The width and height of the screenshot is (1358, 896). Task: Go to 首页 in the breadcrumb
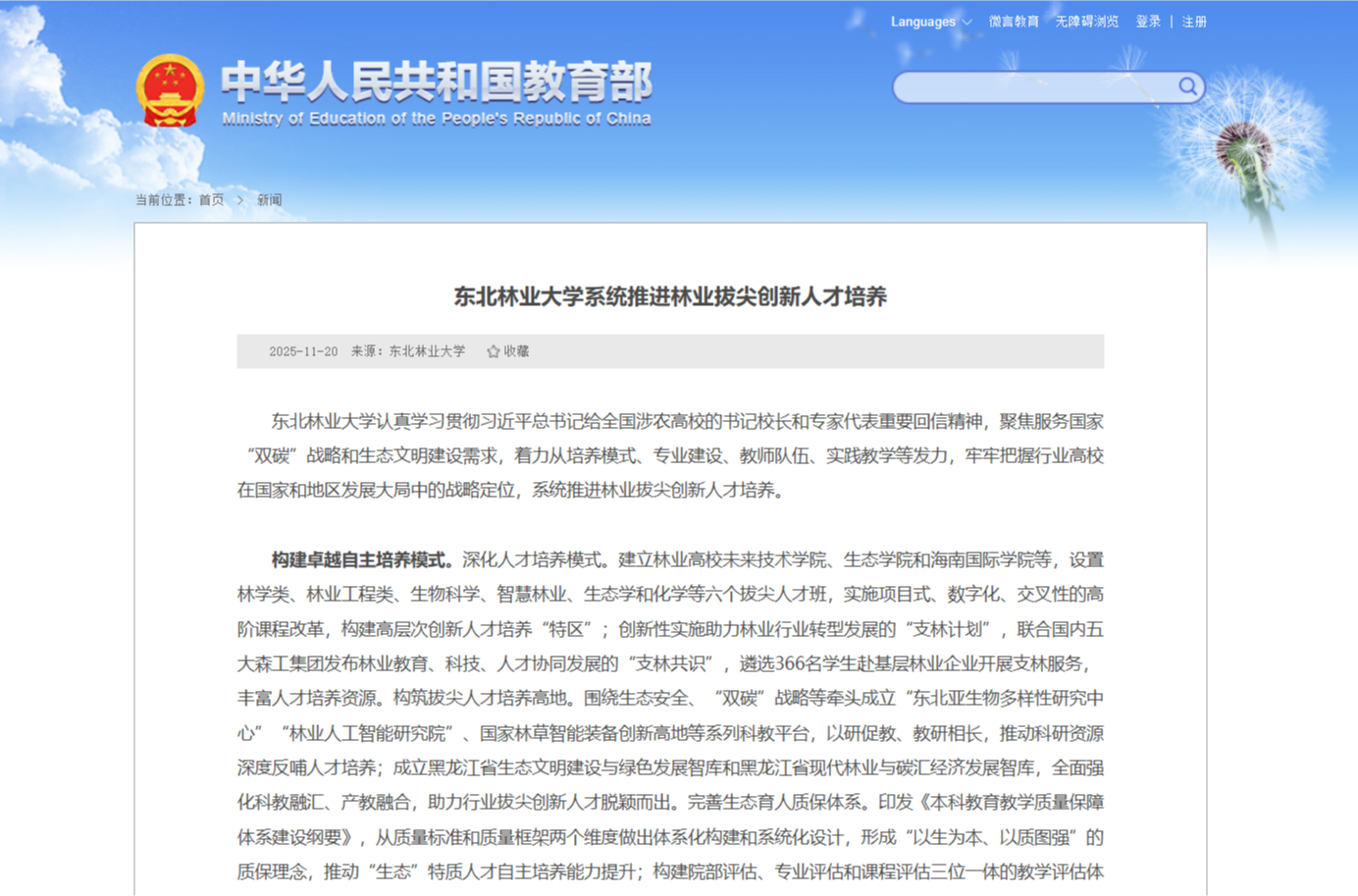click(211, 200)
